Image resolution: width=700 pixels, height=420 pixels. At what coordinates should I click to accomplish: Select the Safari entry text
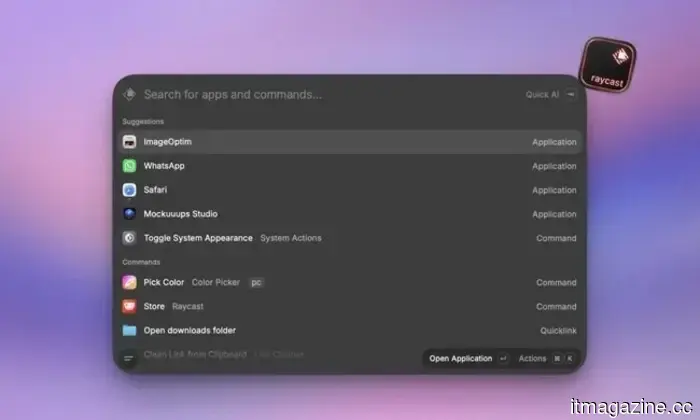[x=155, y=190]
